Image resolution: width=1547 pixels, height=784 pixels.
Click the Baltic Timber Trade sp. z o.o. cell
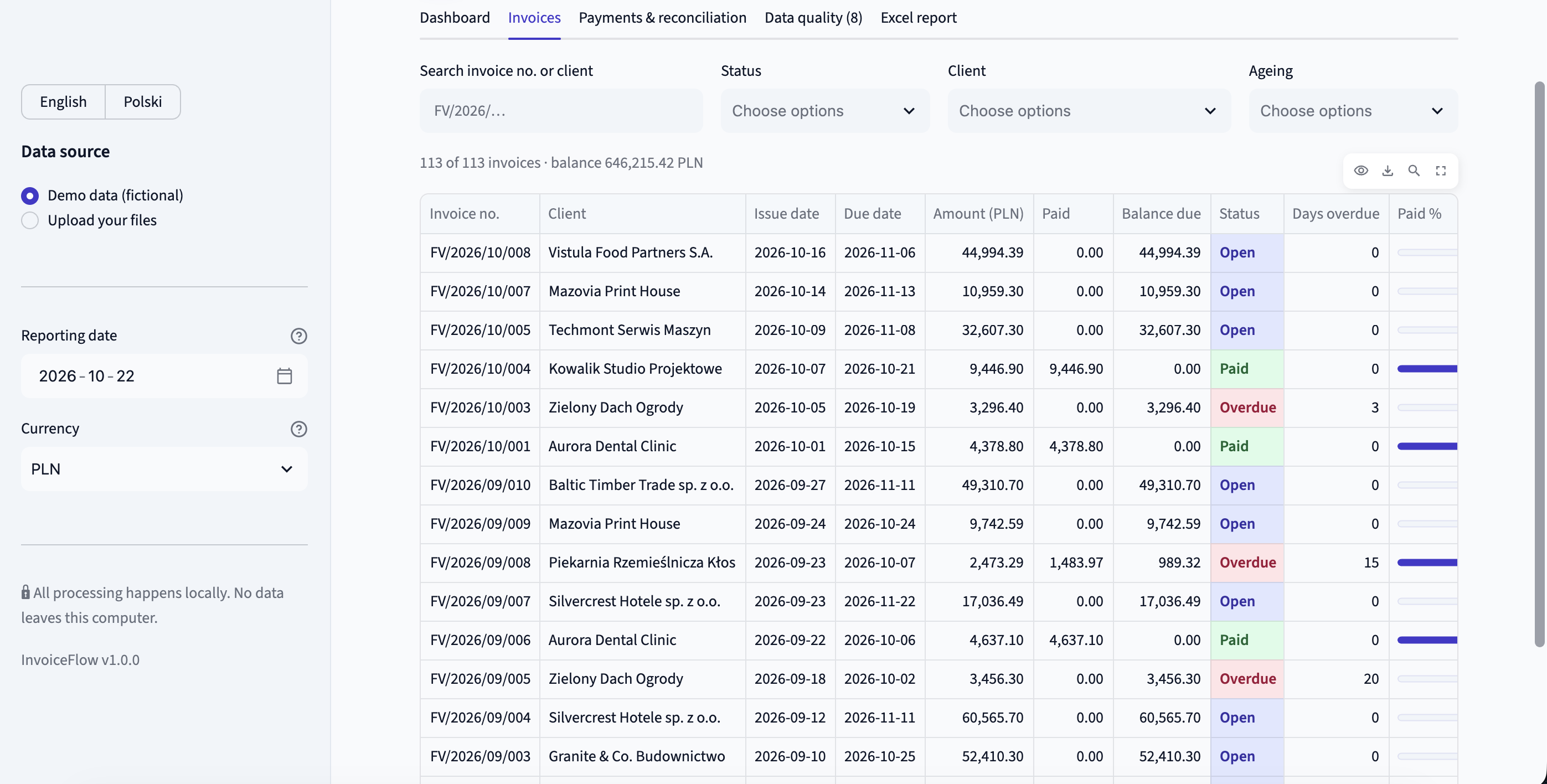[643, 485]
